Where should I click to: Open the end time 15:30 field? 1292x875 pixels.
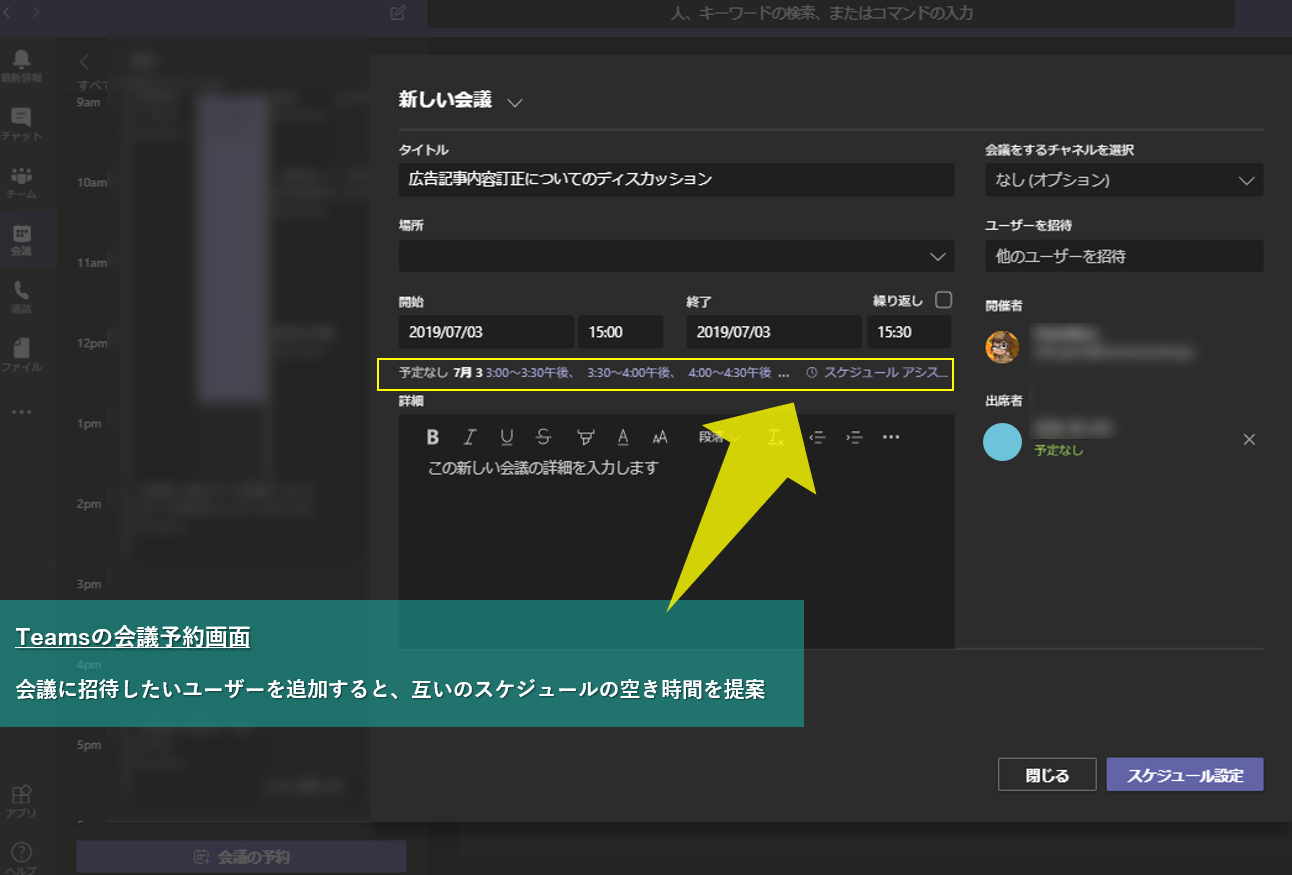pyautogui.click(x=908, y=332)
